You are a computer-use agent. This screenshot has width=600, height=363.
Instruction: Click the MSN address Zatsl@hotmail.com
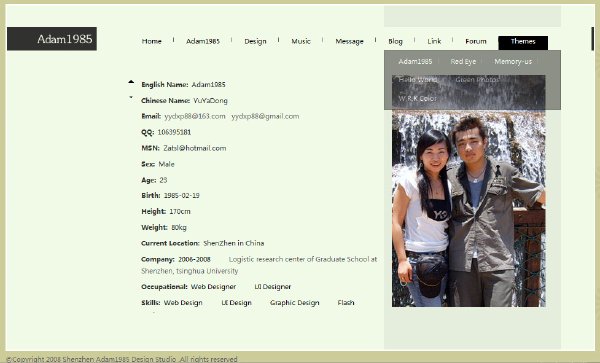195,148
